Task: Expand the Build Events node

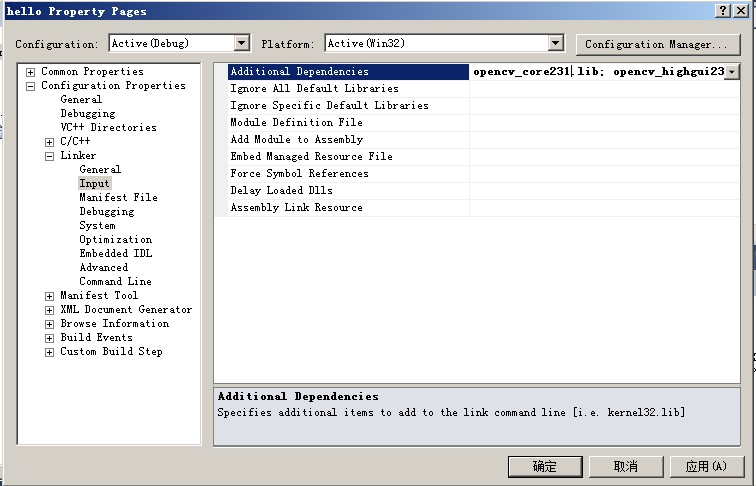Action: pyautogui.click(x=49, y=338)
